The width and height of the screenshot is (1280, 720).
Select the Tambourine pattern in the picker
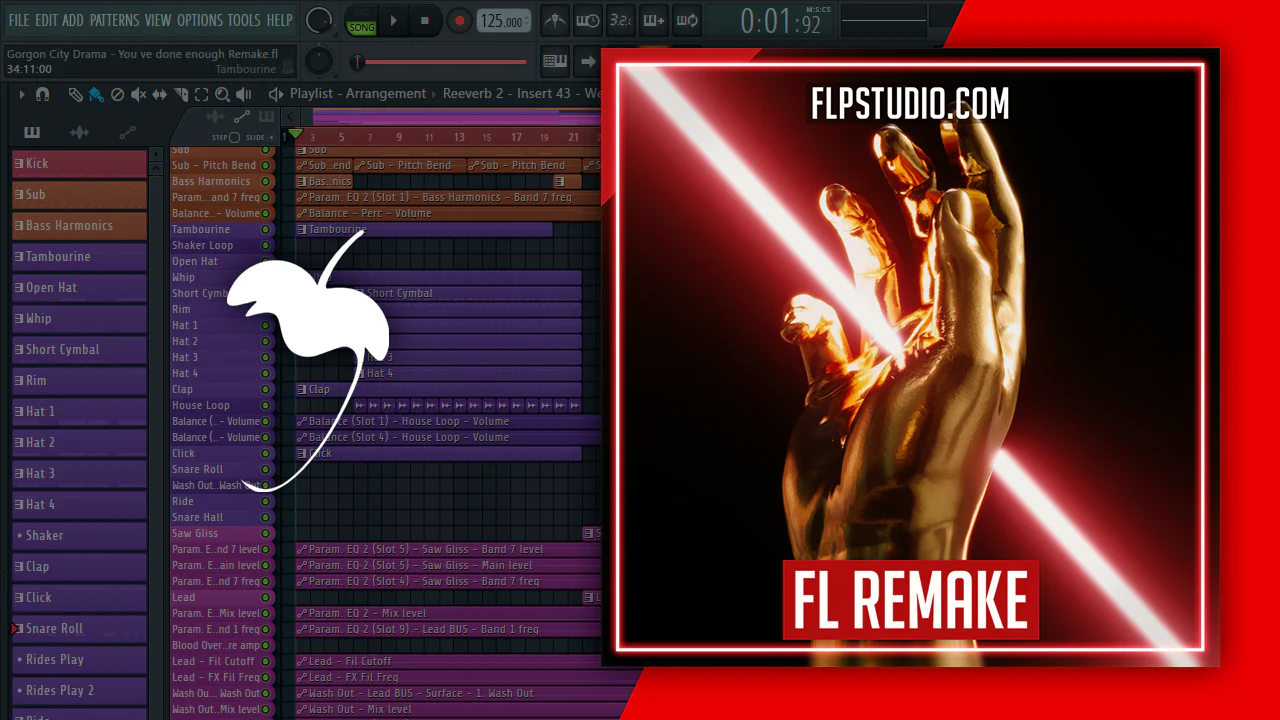pyautogui.click(x=79, y=257)
